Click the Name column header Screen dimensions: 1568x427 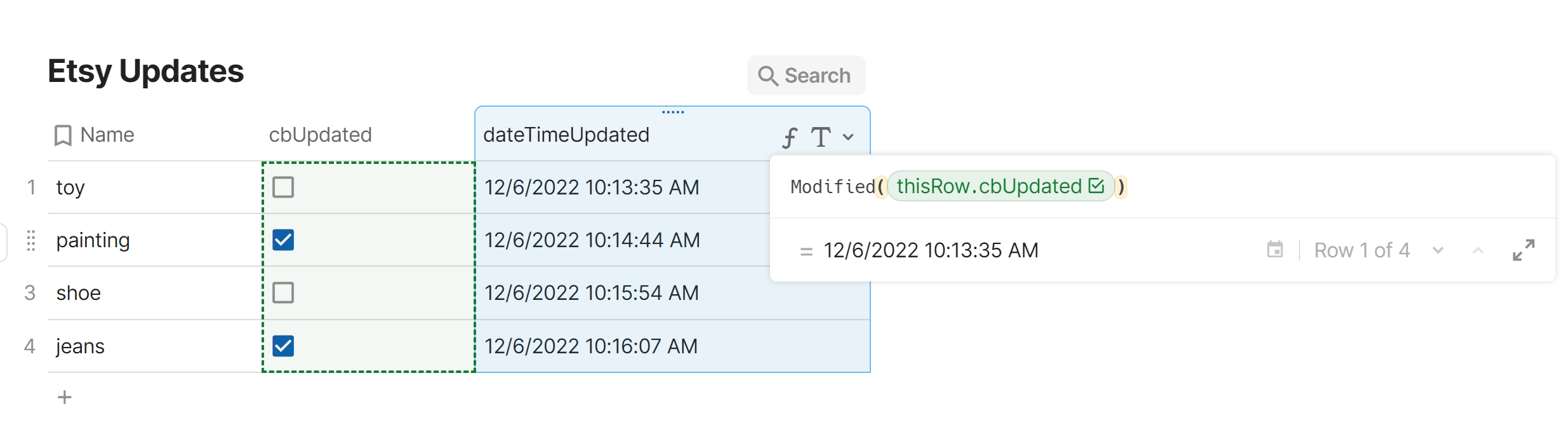tap(107, 135)
